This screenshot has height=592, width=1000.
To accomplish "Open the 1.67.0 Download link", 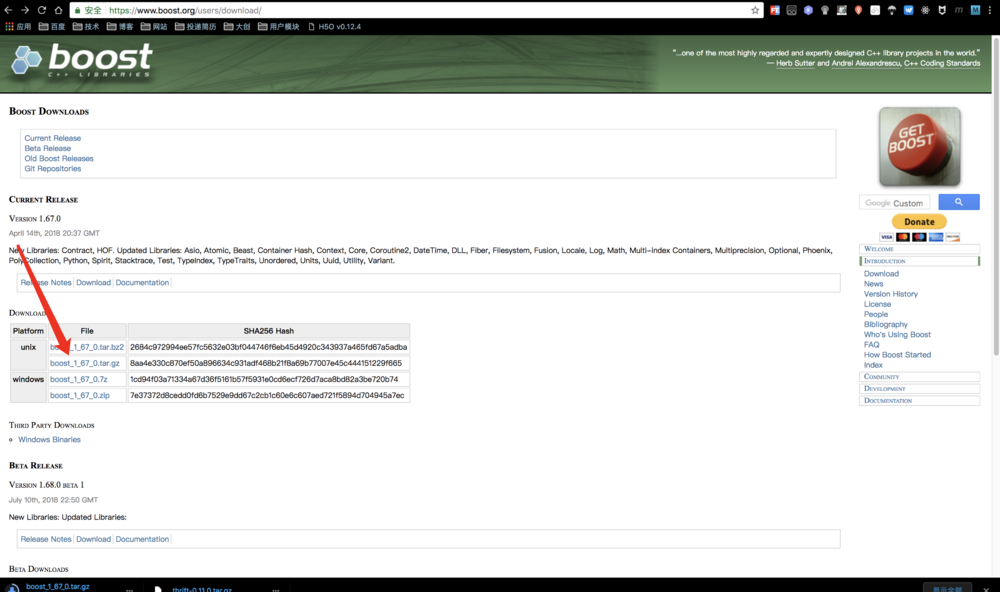I will (94, 283).
